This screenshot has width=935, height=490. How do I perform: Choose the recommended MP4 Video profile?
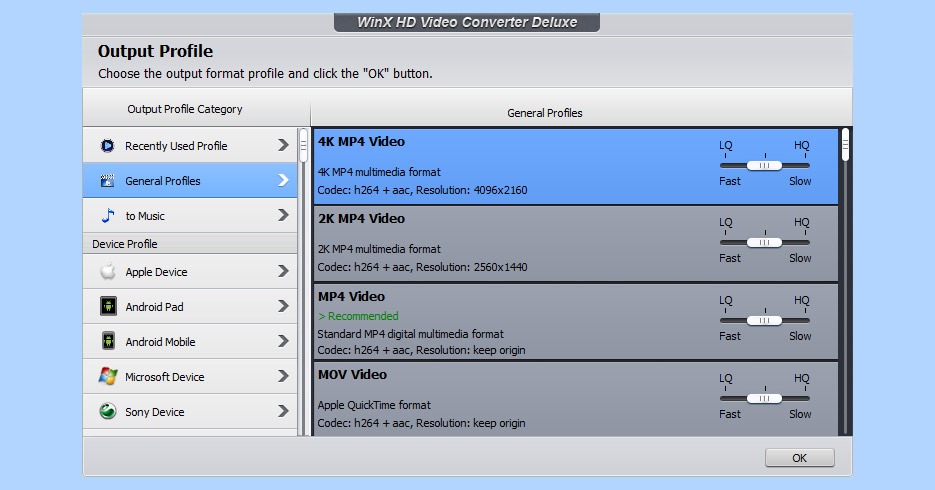pos(575,322)
